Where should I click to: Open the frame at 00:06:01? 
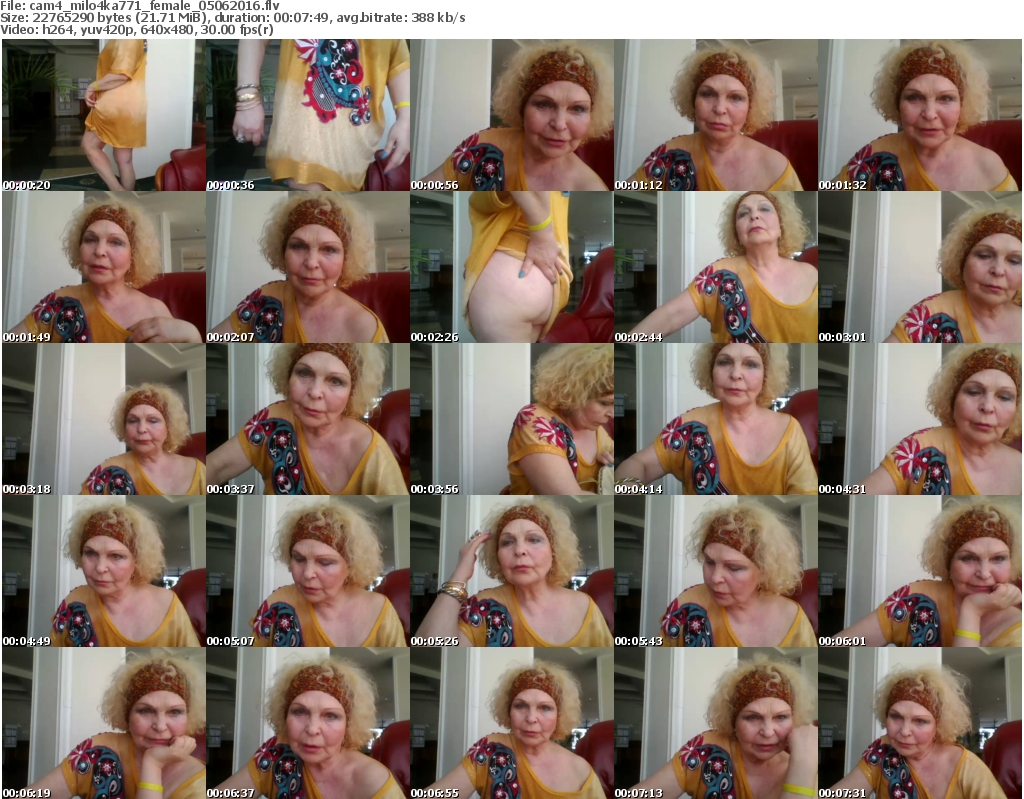920,571
